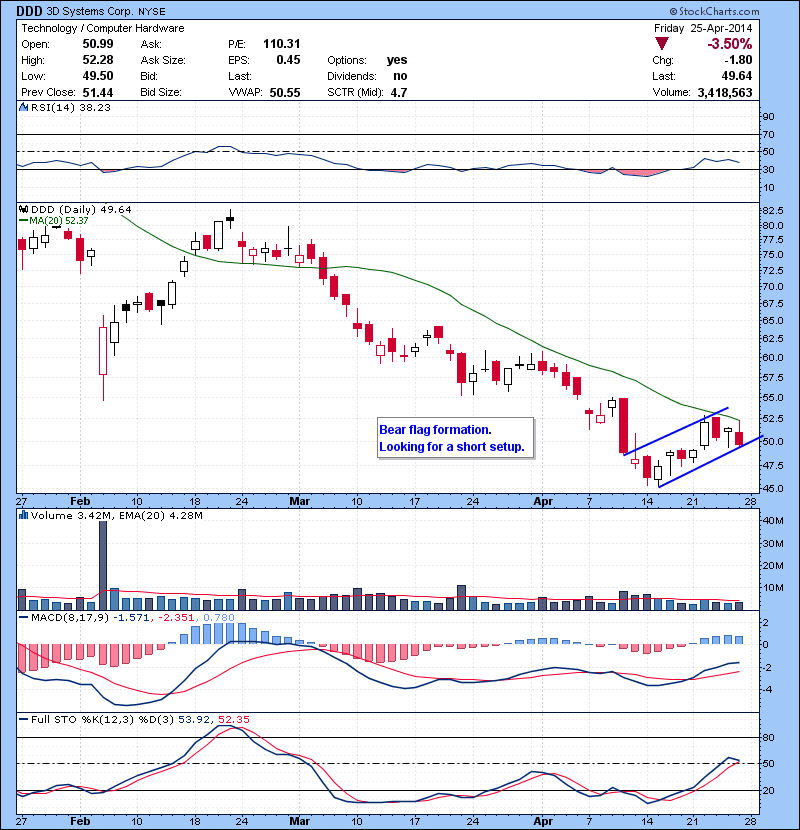Click the DDD (Daily) candlestick legend icon
This screenshot has width=800, height=830.
[23, 209]
